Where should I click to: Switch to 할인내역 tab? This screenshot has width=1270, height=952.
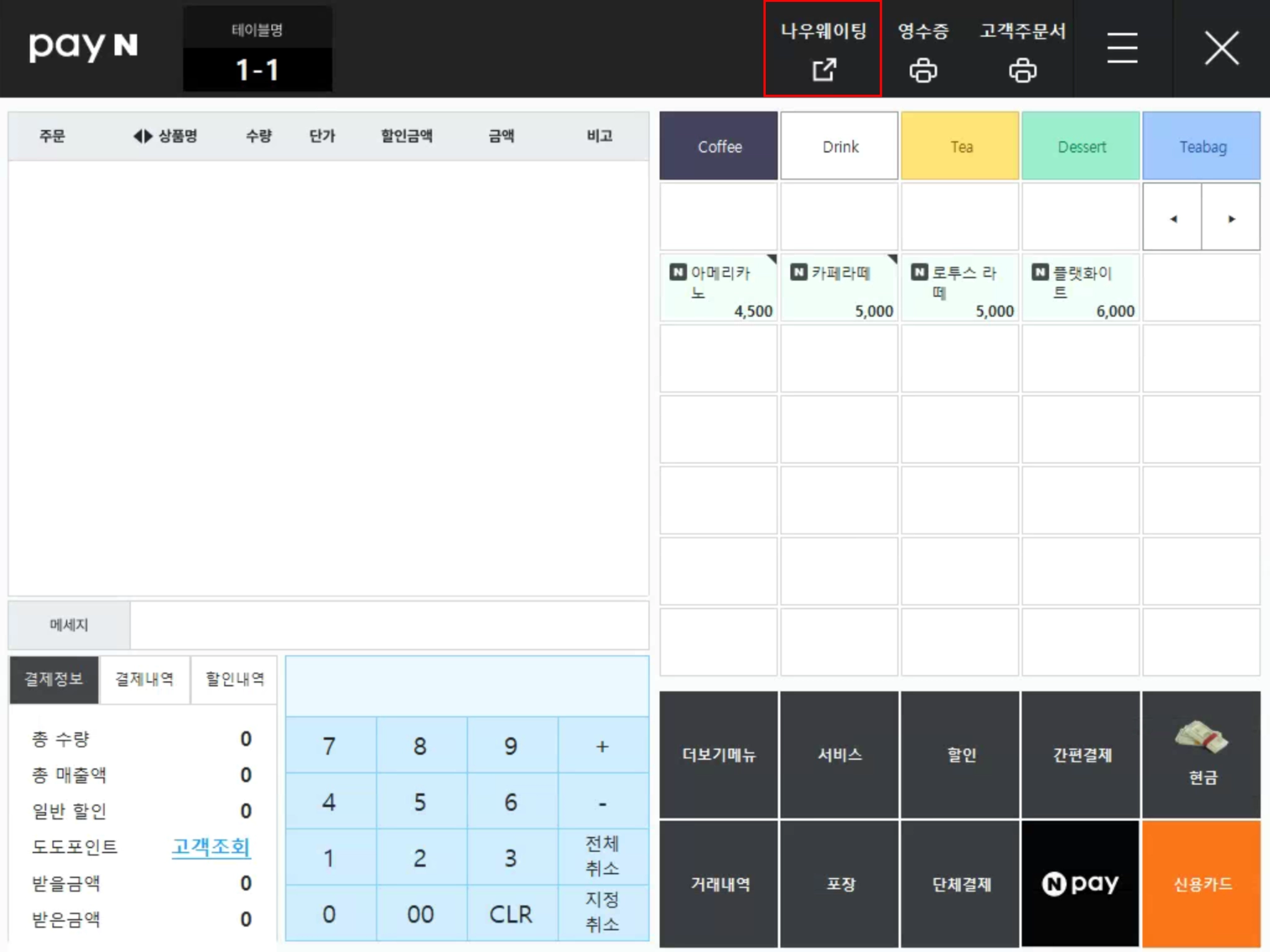click(x=234, y=679)
